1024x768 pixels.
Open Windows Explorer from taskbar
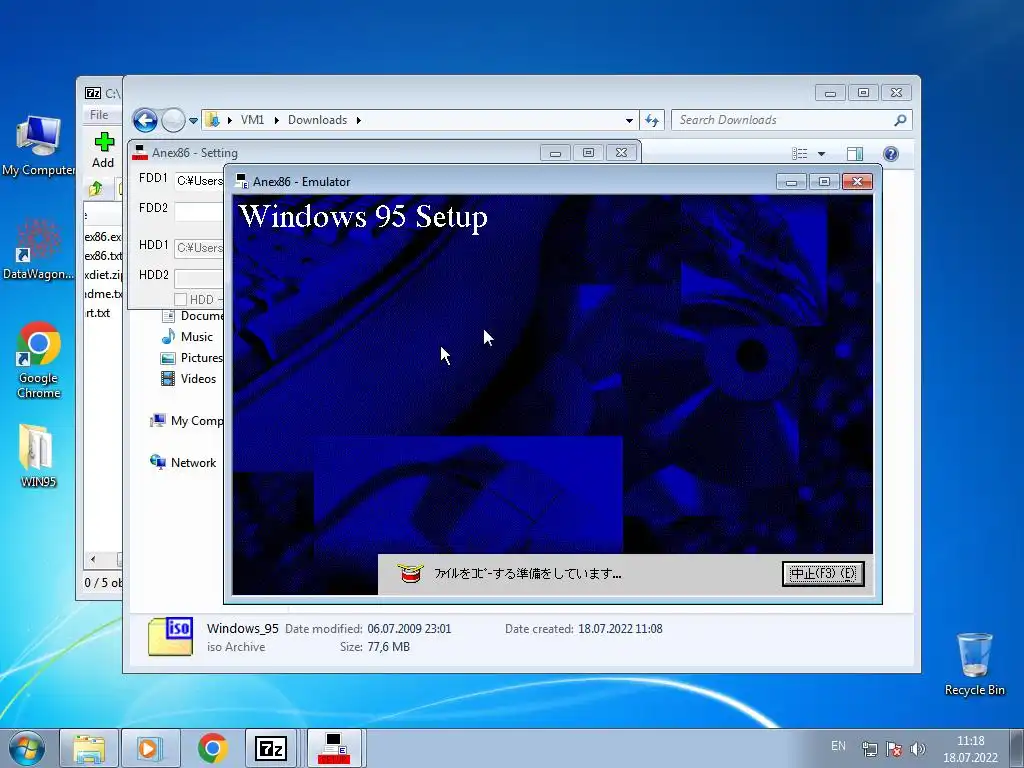coord(89,748)
